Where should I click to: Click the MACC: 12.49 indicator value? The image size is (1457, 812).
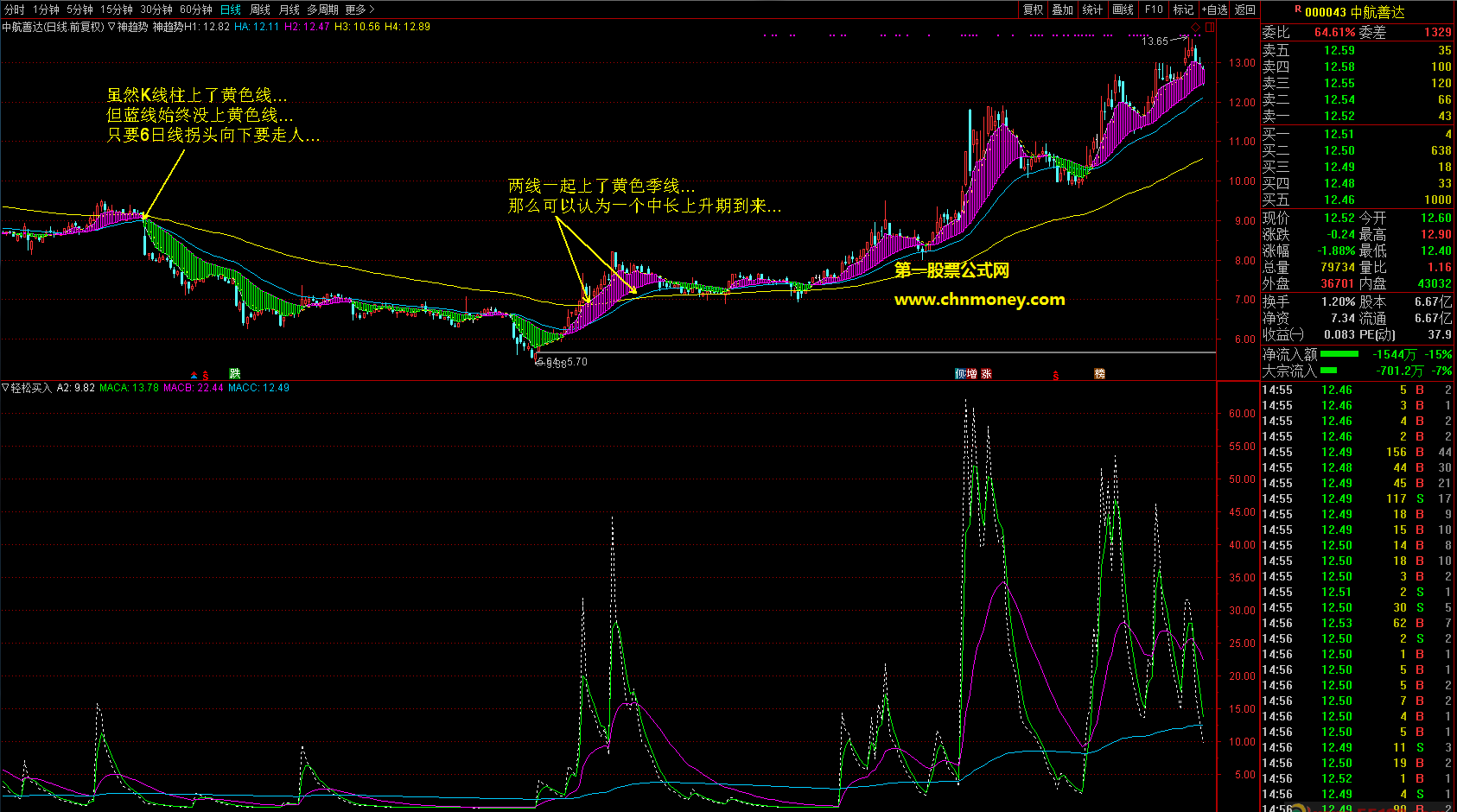coord(259,388)
